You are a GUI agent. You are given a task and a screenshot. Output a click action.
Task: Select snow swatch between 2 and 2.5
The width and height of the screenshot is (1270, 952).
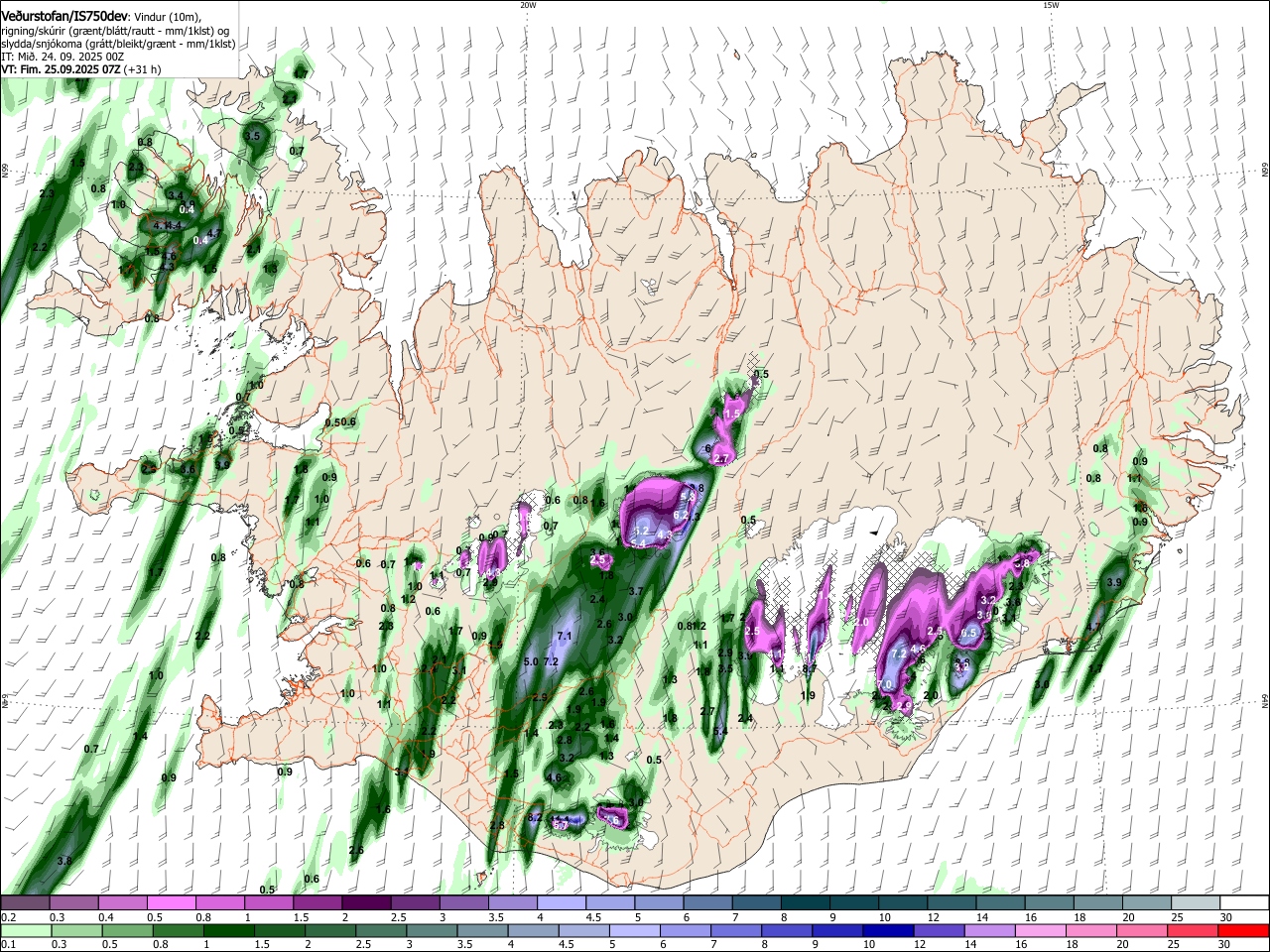tap(366, 903)
